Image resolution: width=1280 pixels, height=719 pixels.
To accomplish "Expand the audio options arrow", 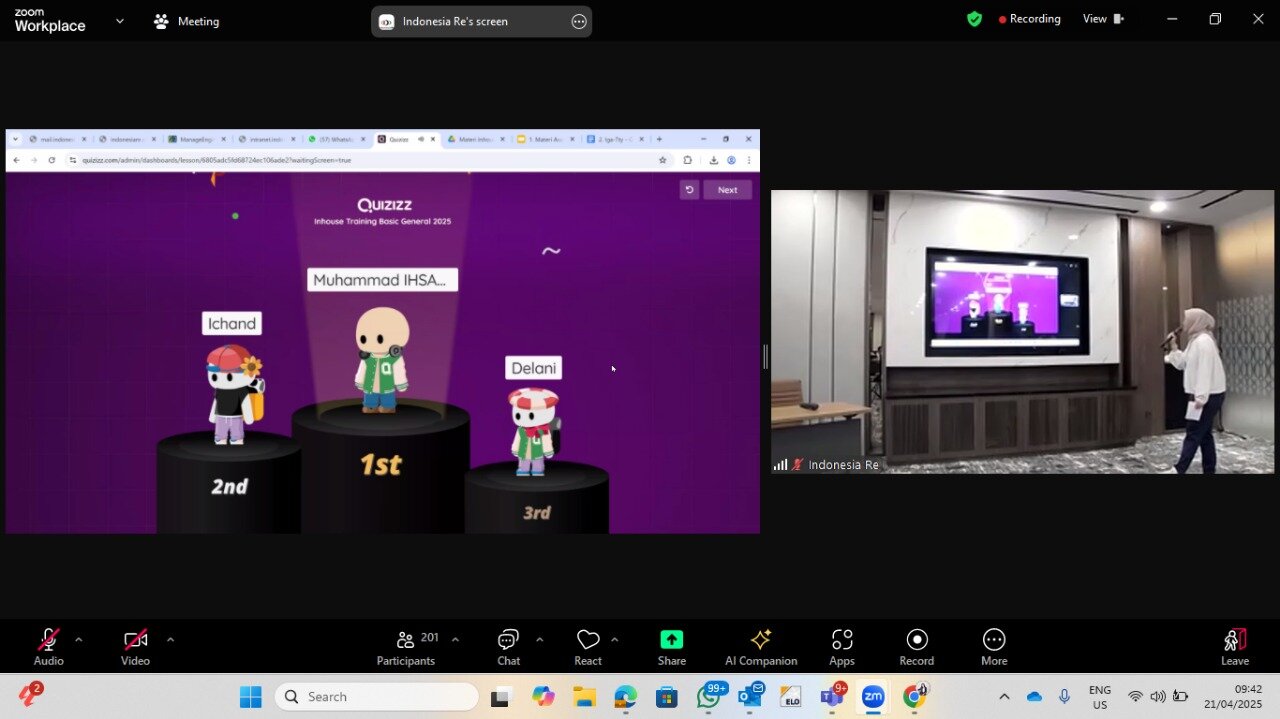I will click(x=79, y=639).
